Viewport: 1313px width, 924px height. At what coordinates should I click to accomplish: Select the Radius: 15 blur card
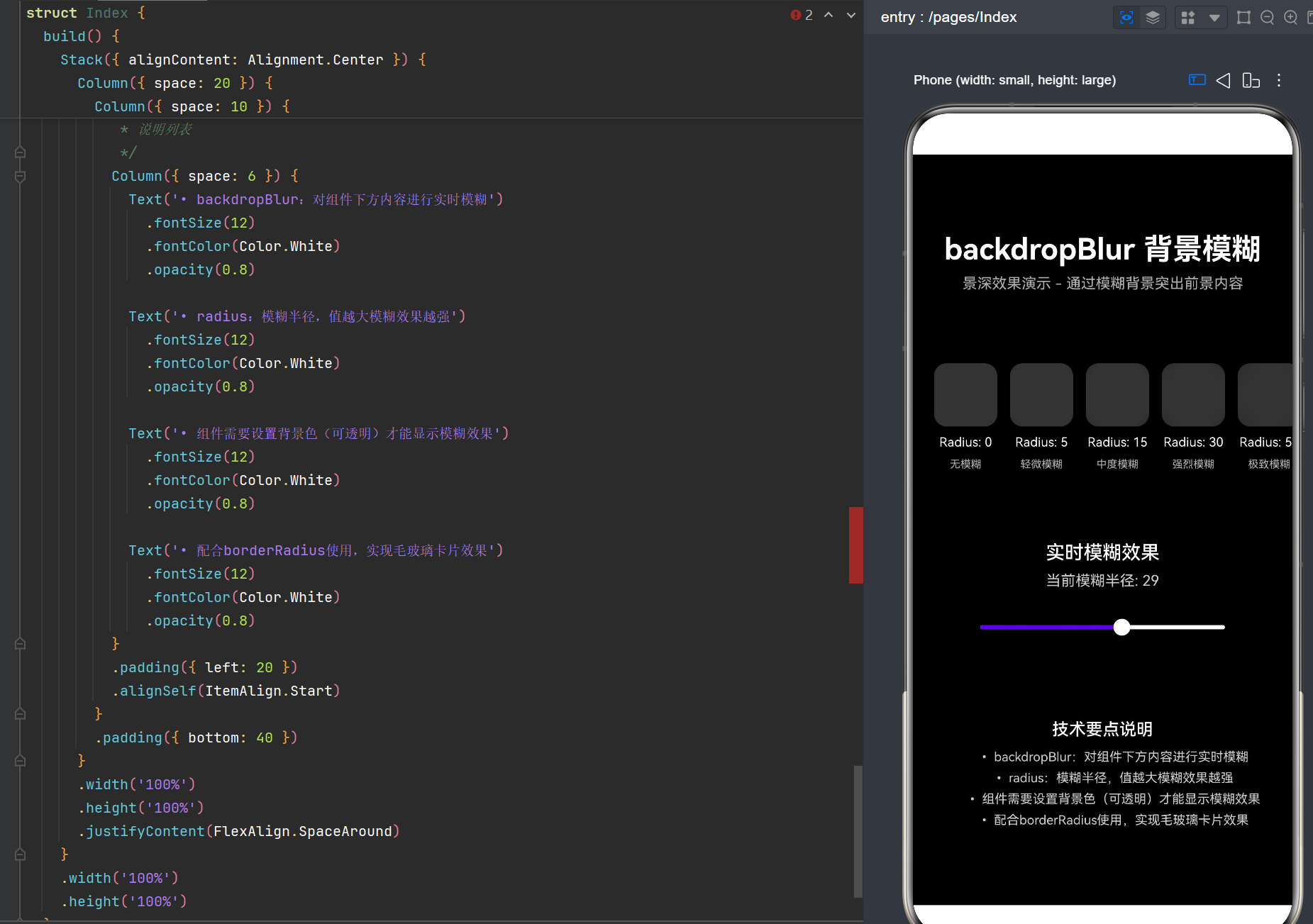click(x=1117, y=395)
